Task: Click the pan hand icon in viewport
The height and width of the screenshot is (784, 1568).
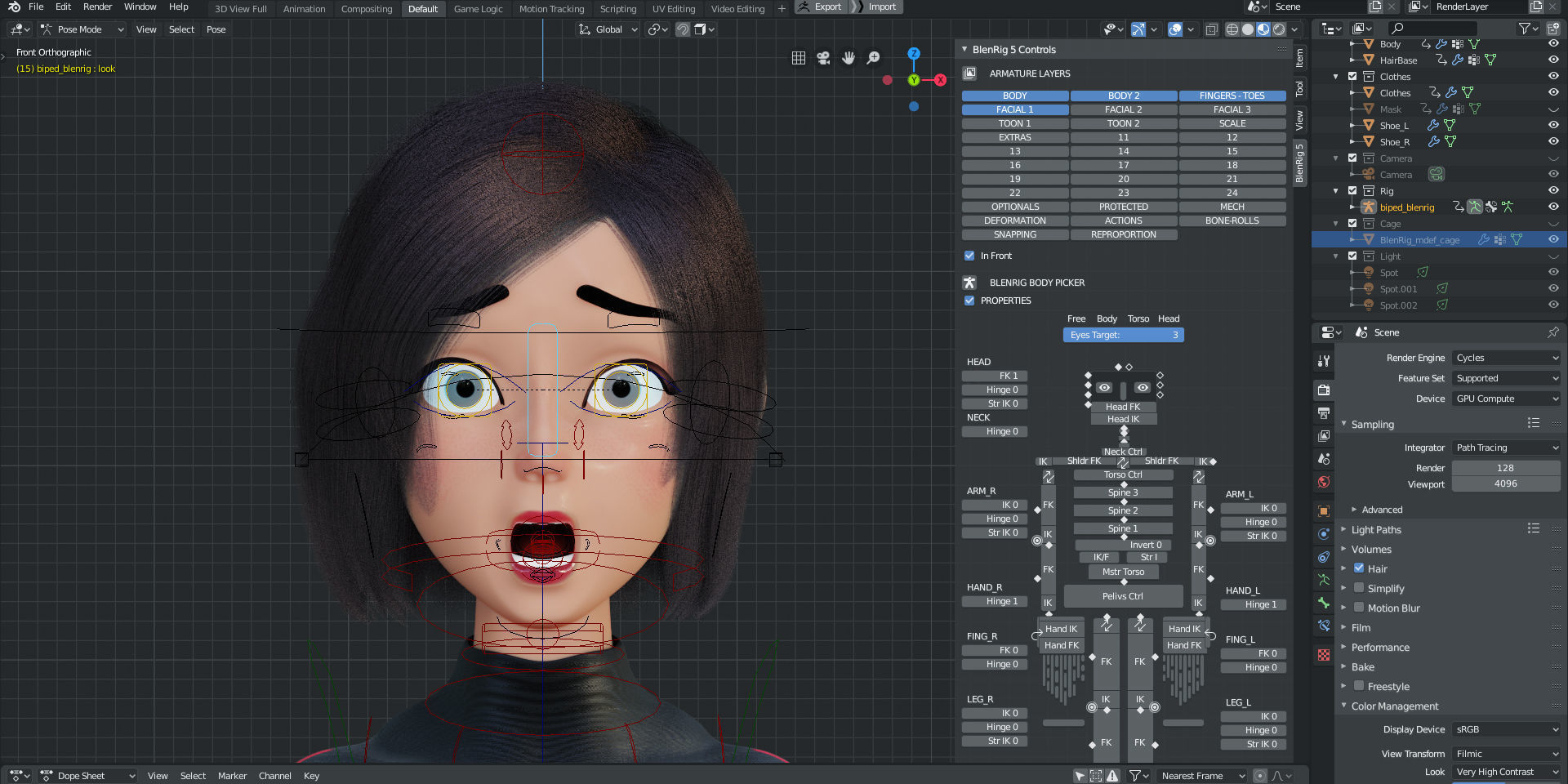Action: (x=849, y=58)
